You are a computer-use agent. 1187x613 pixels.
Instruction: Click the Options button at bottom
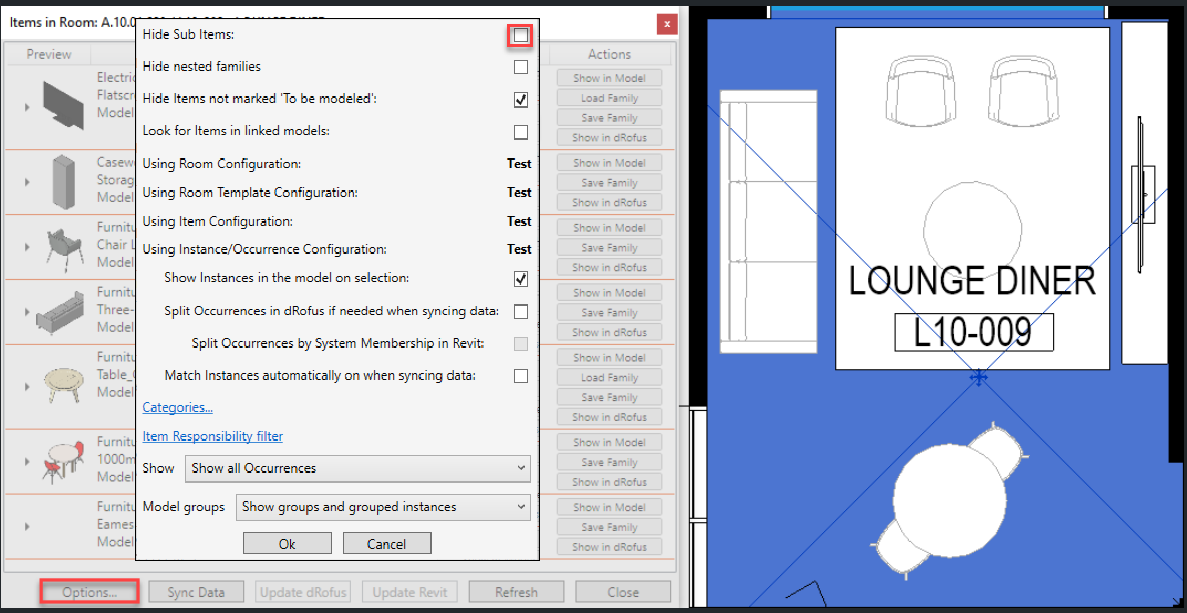(x=90, y=592)
